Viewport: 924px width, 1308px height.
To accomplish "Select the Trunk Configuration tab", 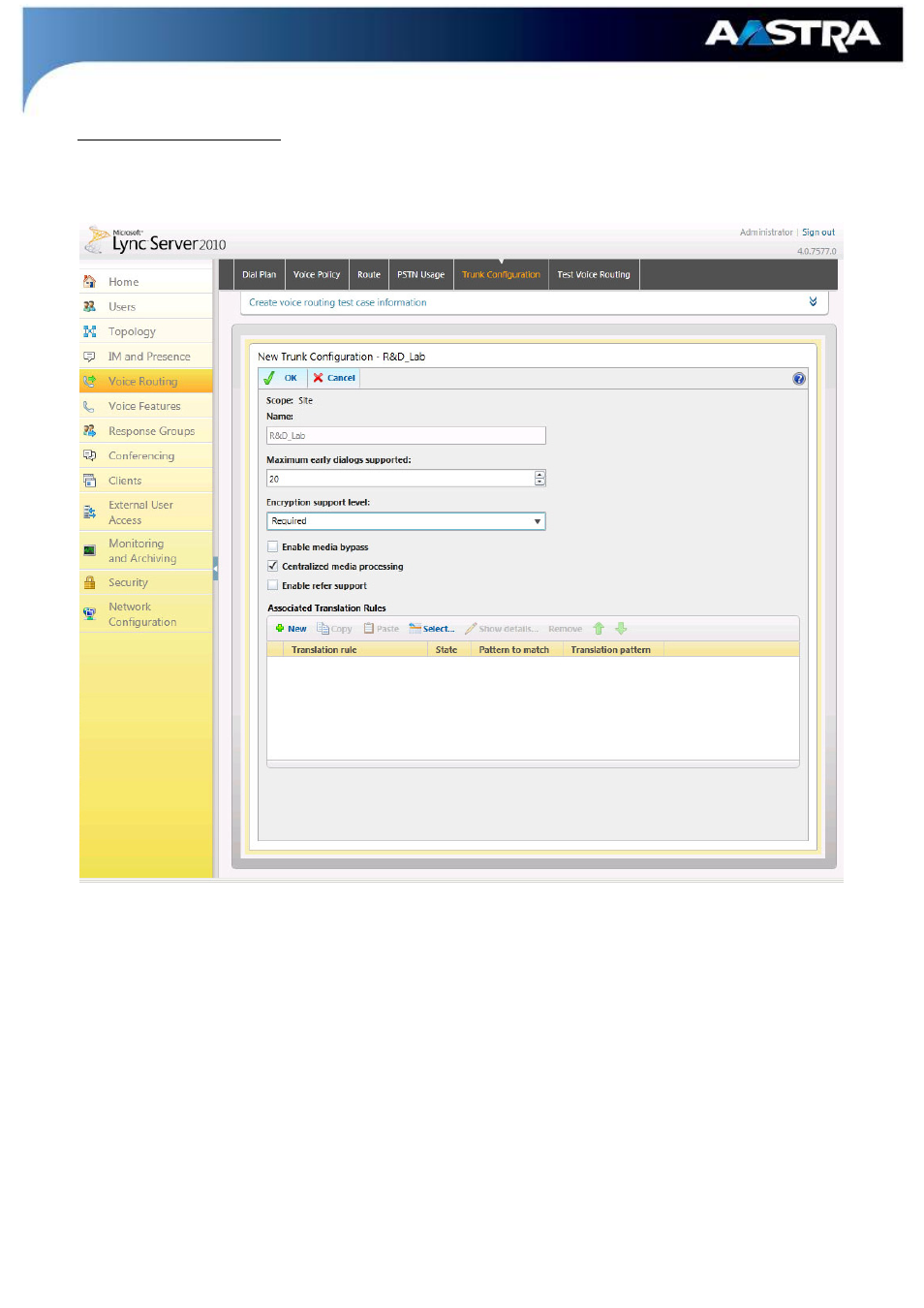I will point(501,274).
